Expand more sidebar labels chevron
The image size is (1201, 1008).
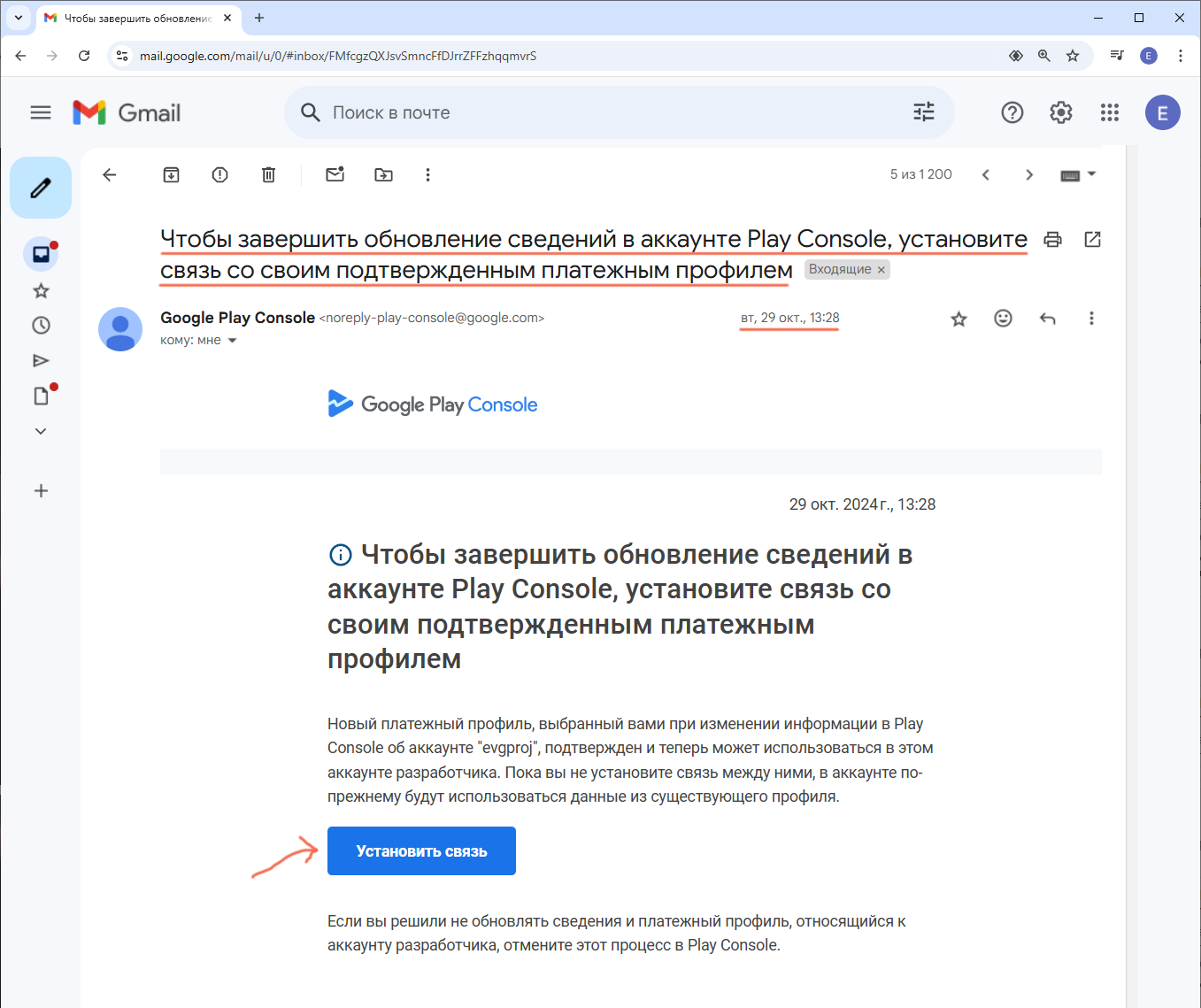pyautogui.click(x=41, y=431)
